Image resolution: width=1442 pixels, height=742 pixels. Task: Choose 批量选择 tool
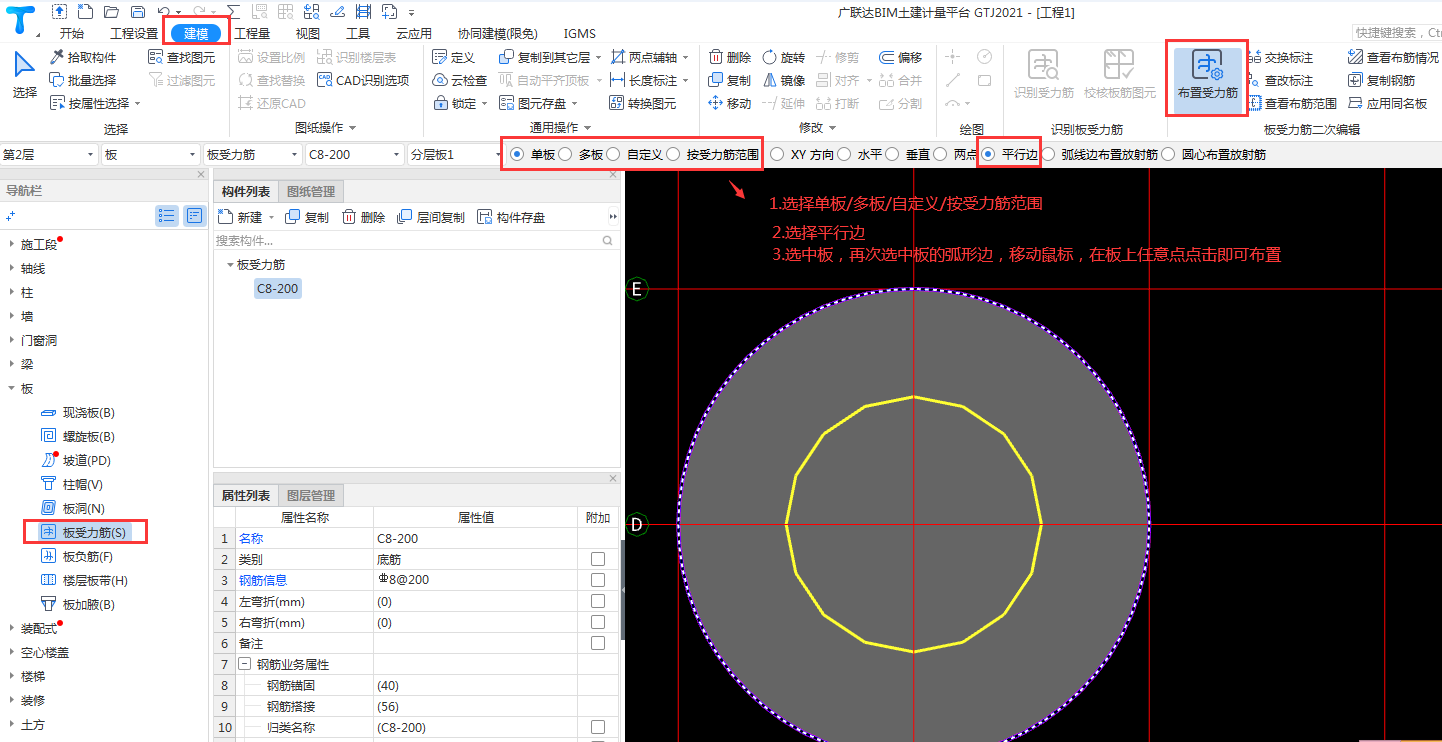coord(83,80)
